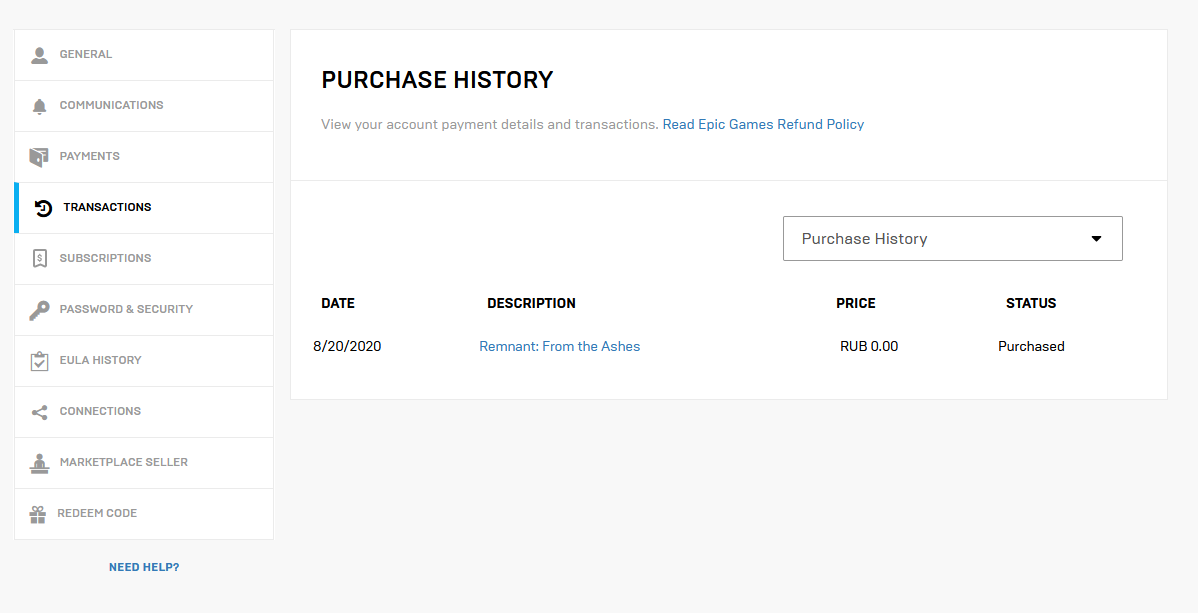
Task: Read Epic Games Refund Policy link
Action: [763, 125]
